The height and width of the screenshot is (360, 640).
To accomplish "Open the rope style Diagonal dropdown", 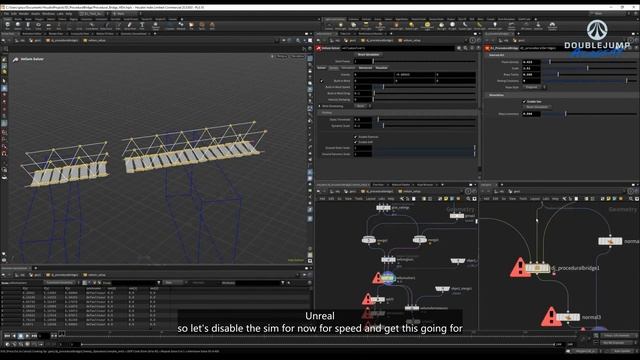I will pos(534,87).
